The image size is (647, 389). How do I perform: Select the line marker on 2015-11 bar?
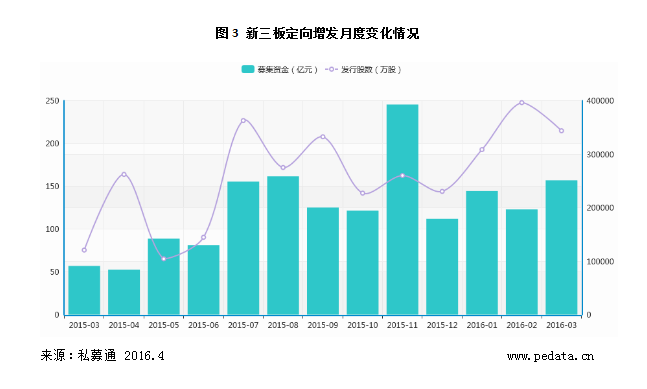402,176
